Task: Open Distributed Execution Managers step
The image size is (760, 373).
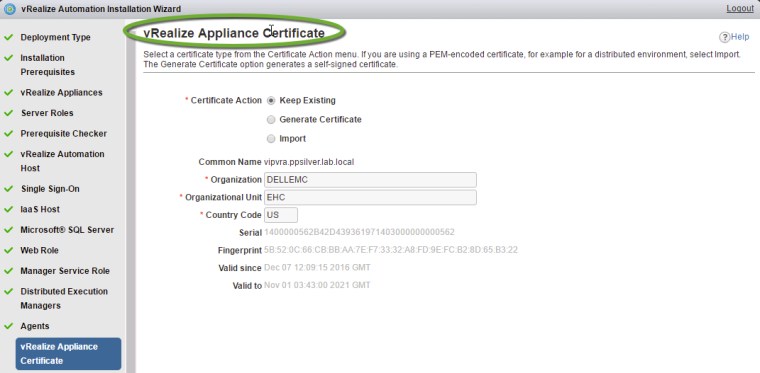Action: click(64, 298)
